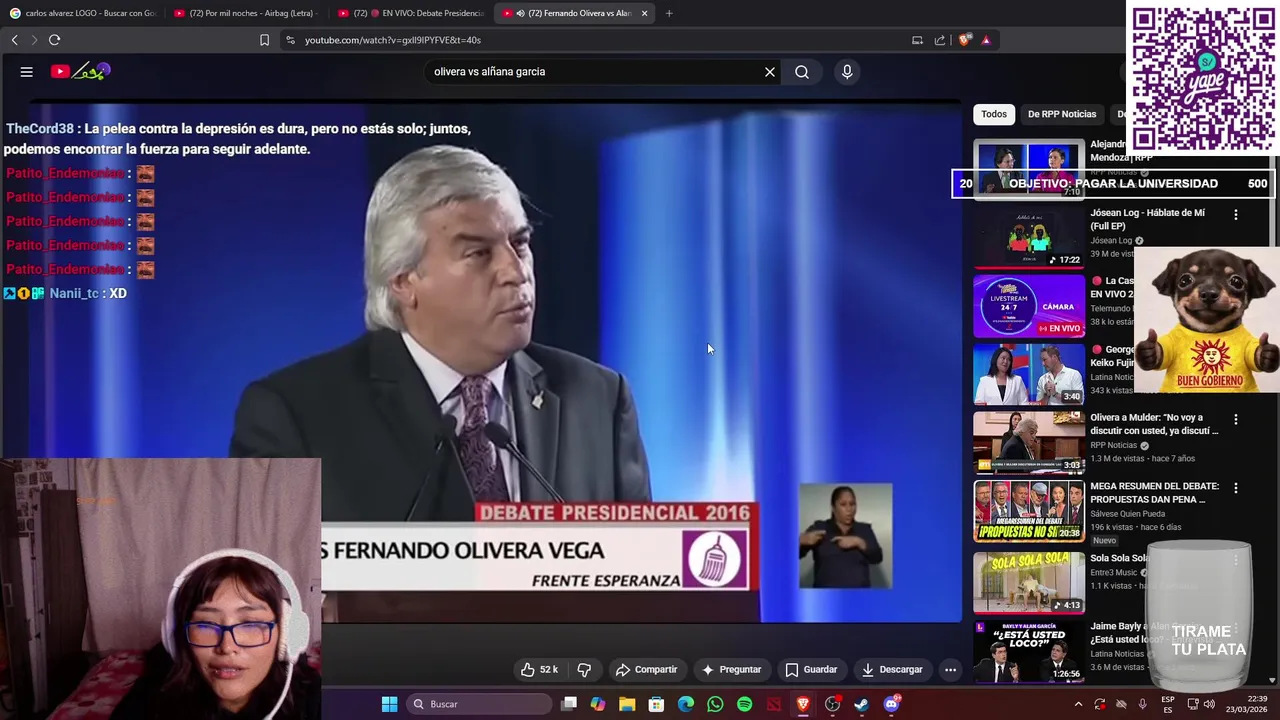The image size is (1280, 720).
Task: Open the Brave Shields lion icon
Action: [964, 40]
